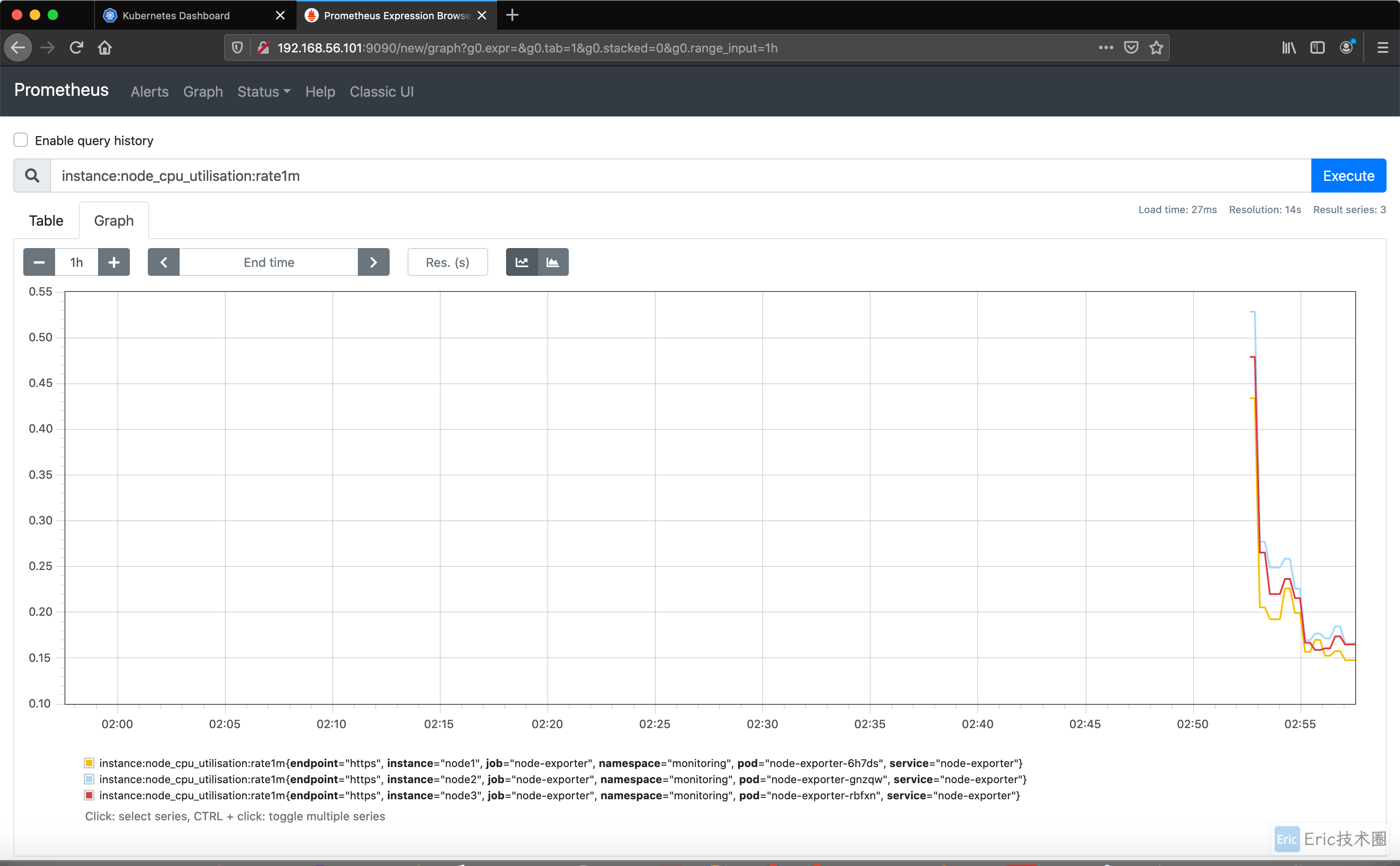Show stacked area graph
1400x866 pixels.
point(553,262)
